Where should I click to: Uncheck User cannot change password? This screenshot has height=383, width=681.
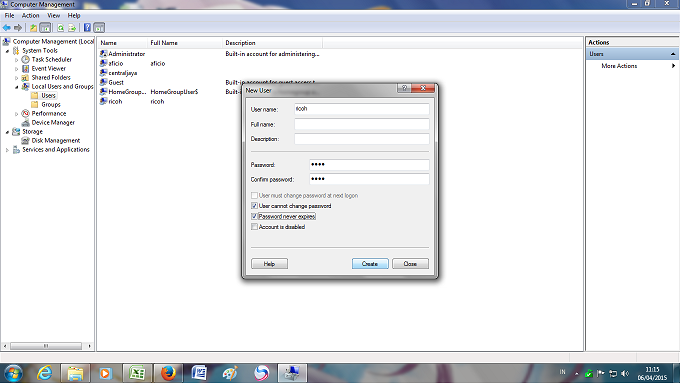tap(254, 206)
